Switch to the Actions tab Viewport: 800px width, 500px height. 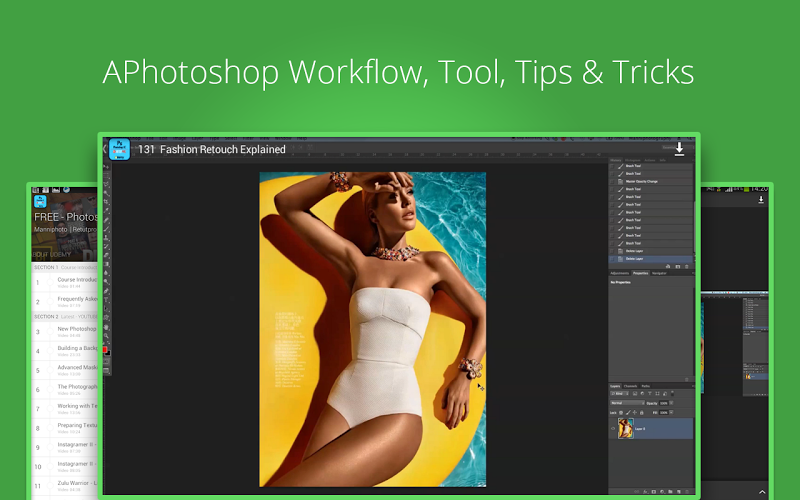[x=649, y=160]
